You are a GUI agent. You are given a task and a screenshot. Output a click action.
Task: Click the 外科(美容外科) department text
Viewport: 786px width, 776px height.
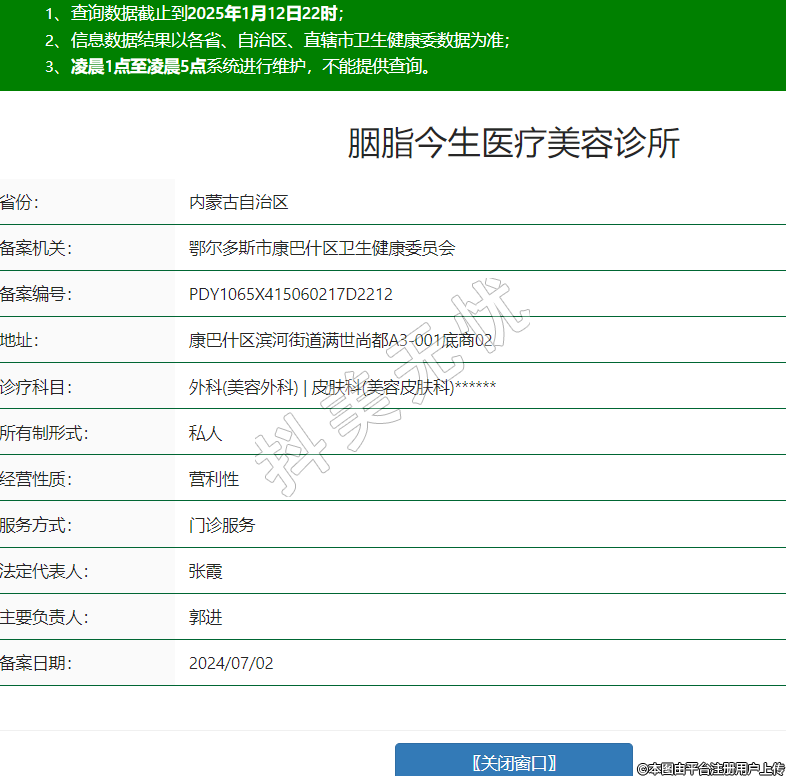243,387
